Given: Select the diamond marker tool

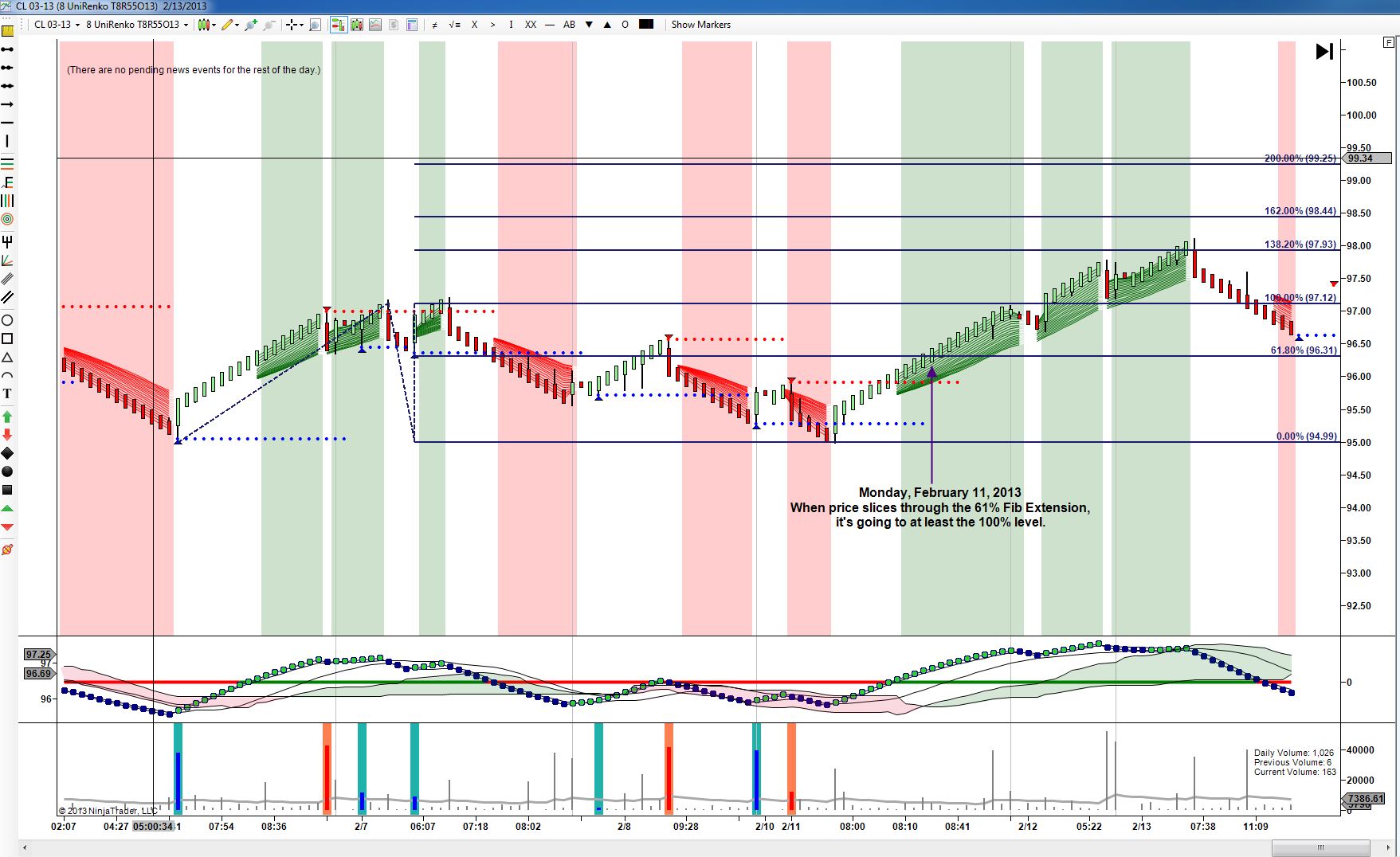Looking at the screenshot, I should 7,453.
